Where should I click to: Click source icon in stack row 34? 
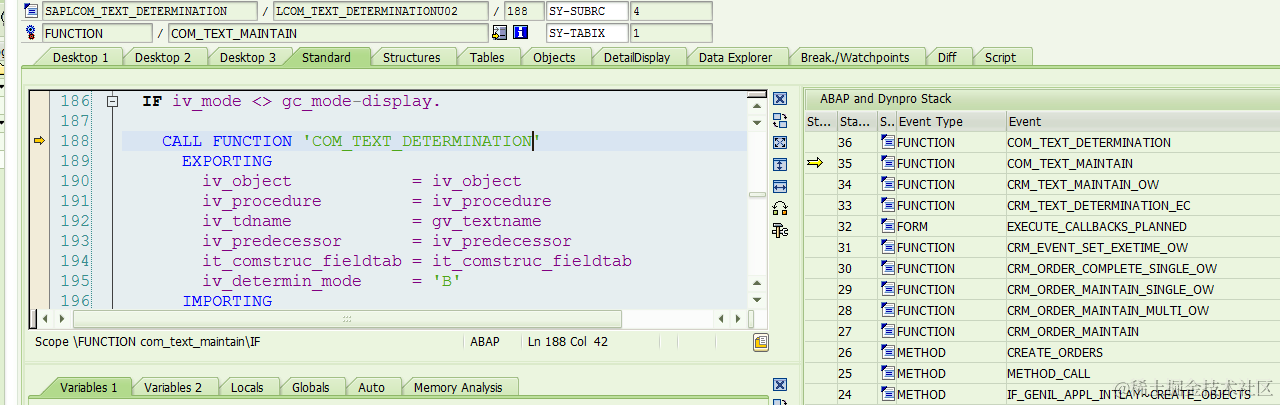[887, 185]
